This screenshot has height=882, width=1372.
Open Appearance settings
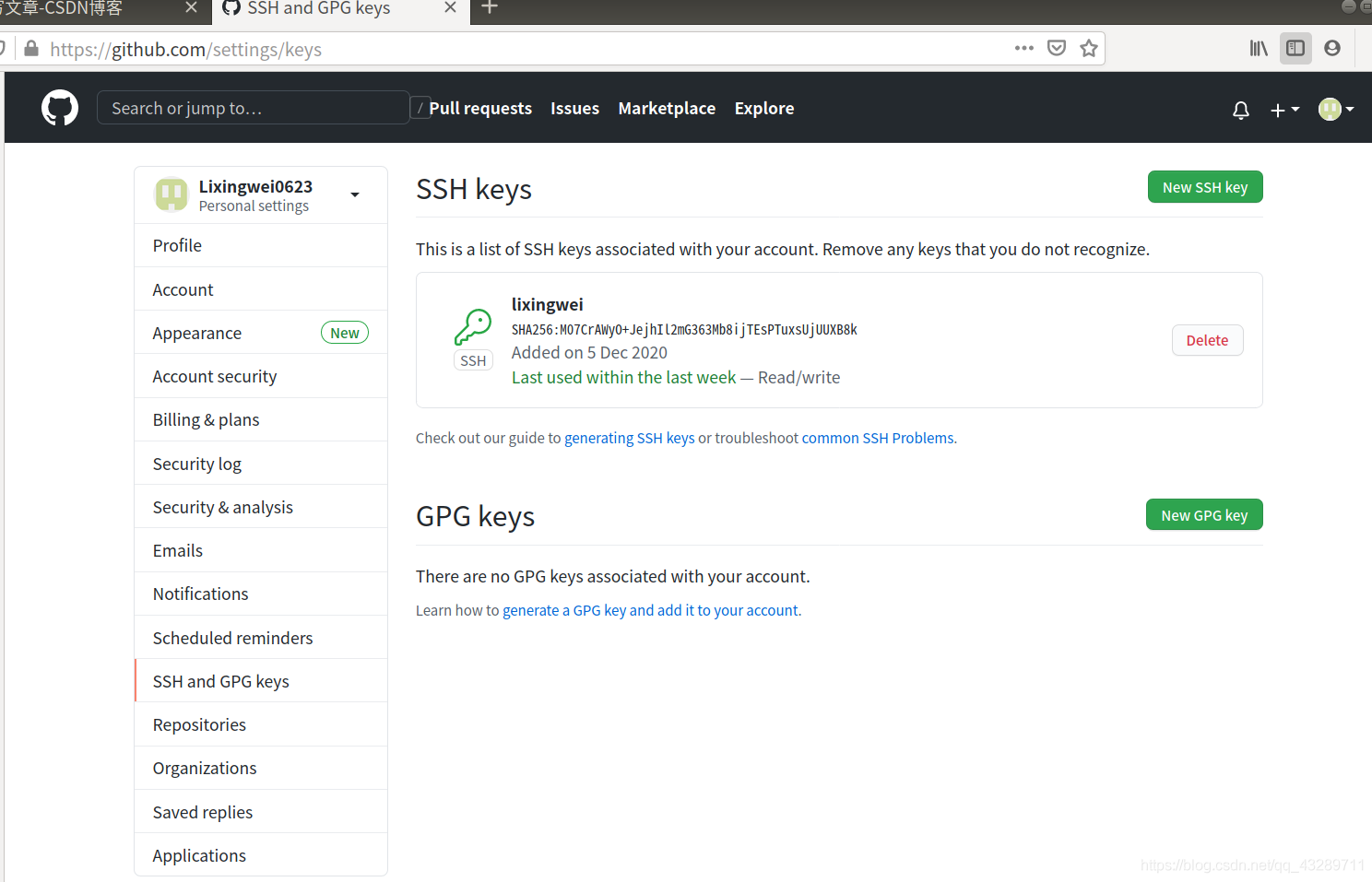pos(261,333)
